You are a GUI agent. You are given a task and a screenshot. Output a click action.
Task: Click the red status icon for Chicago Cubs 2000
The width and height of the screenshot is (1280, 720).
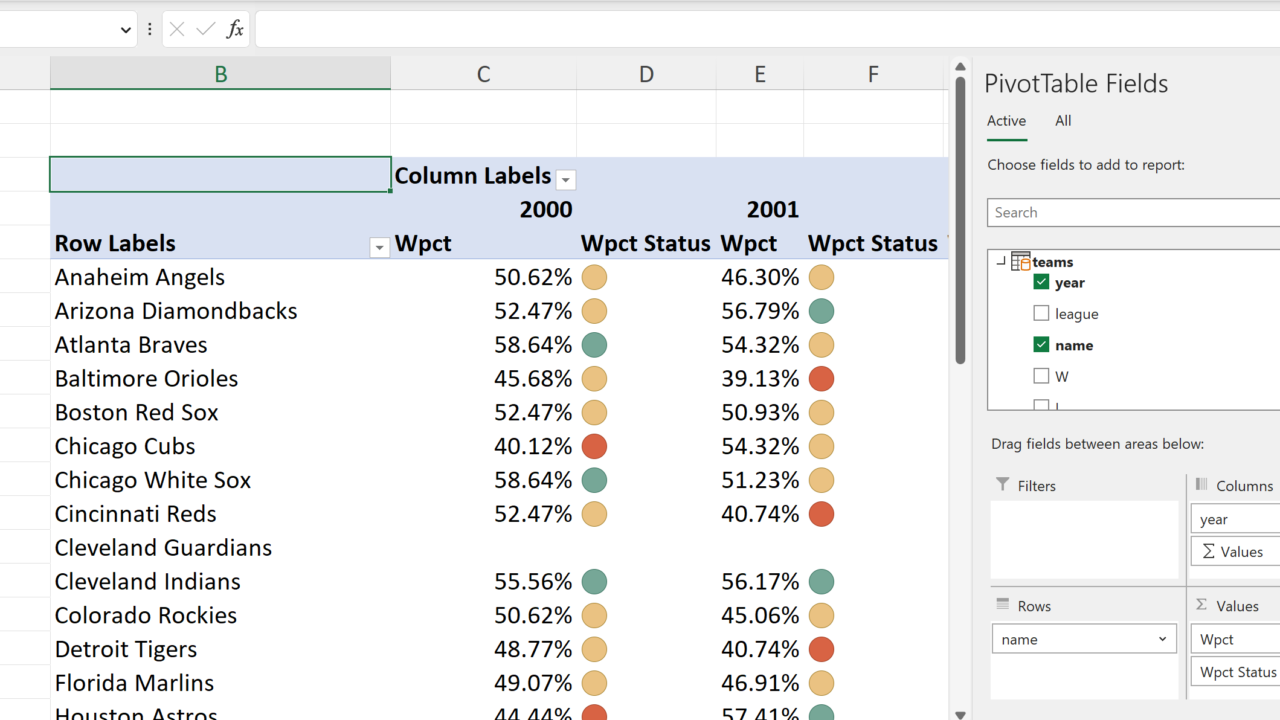[594, 446]
